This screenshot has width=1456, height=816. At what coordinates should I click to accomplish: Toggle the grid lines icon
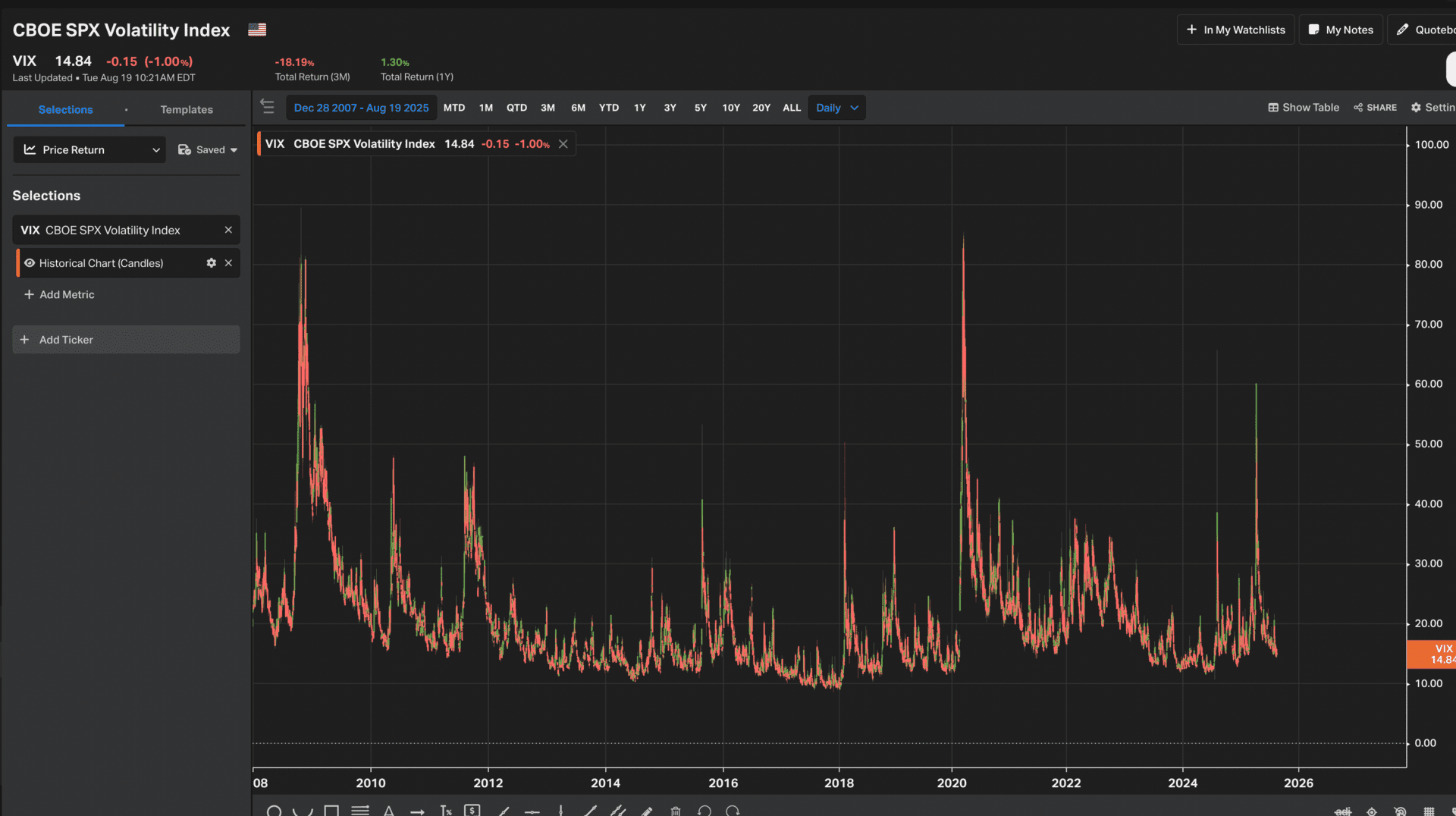click(1429, 811)
